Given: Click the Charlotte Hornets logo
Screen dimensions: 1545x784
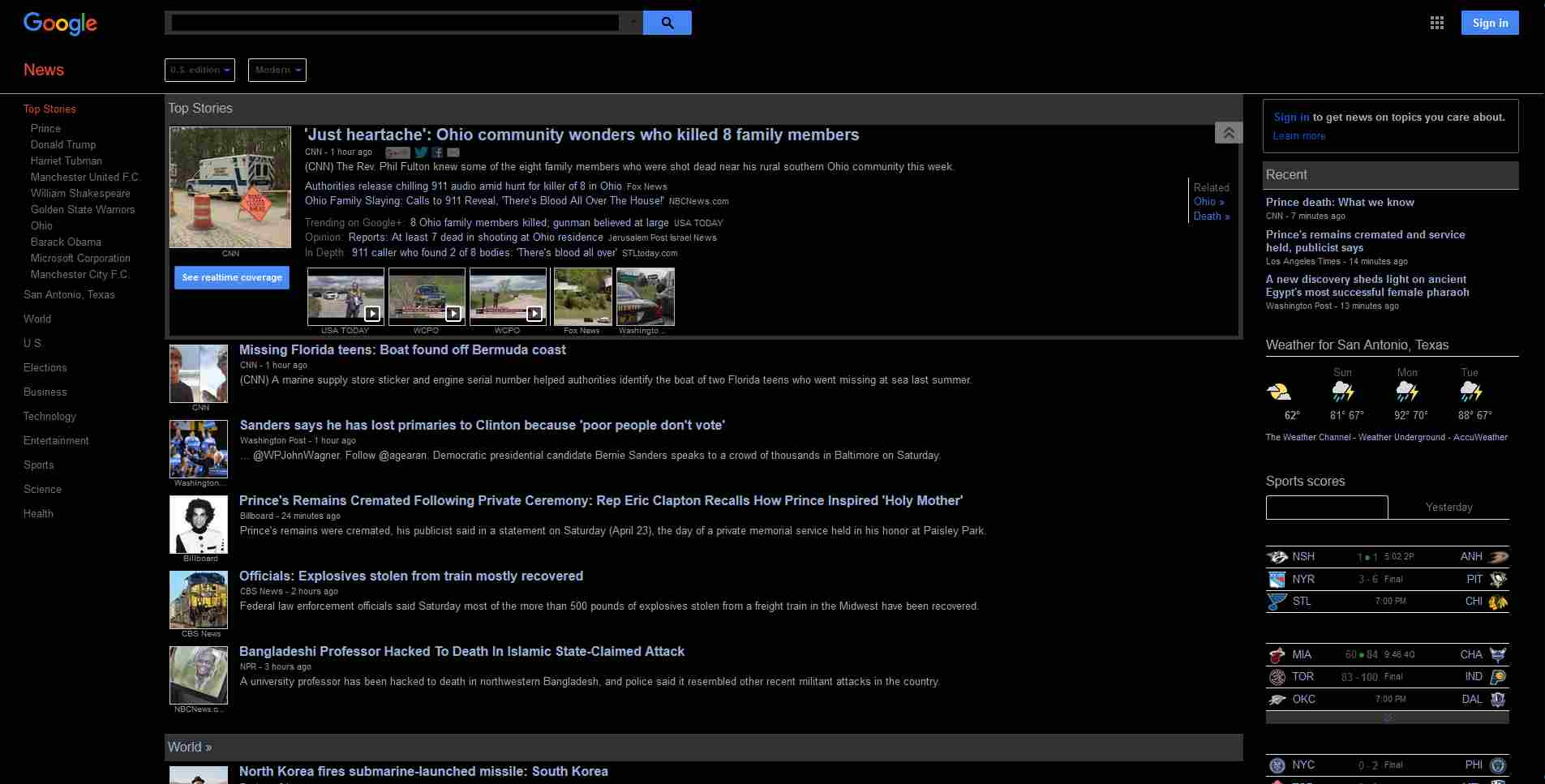Looking at the screenshot, I should click(x=1499, y=655).
